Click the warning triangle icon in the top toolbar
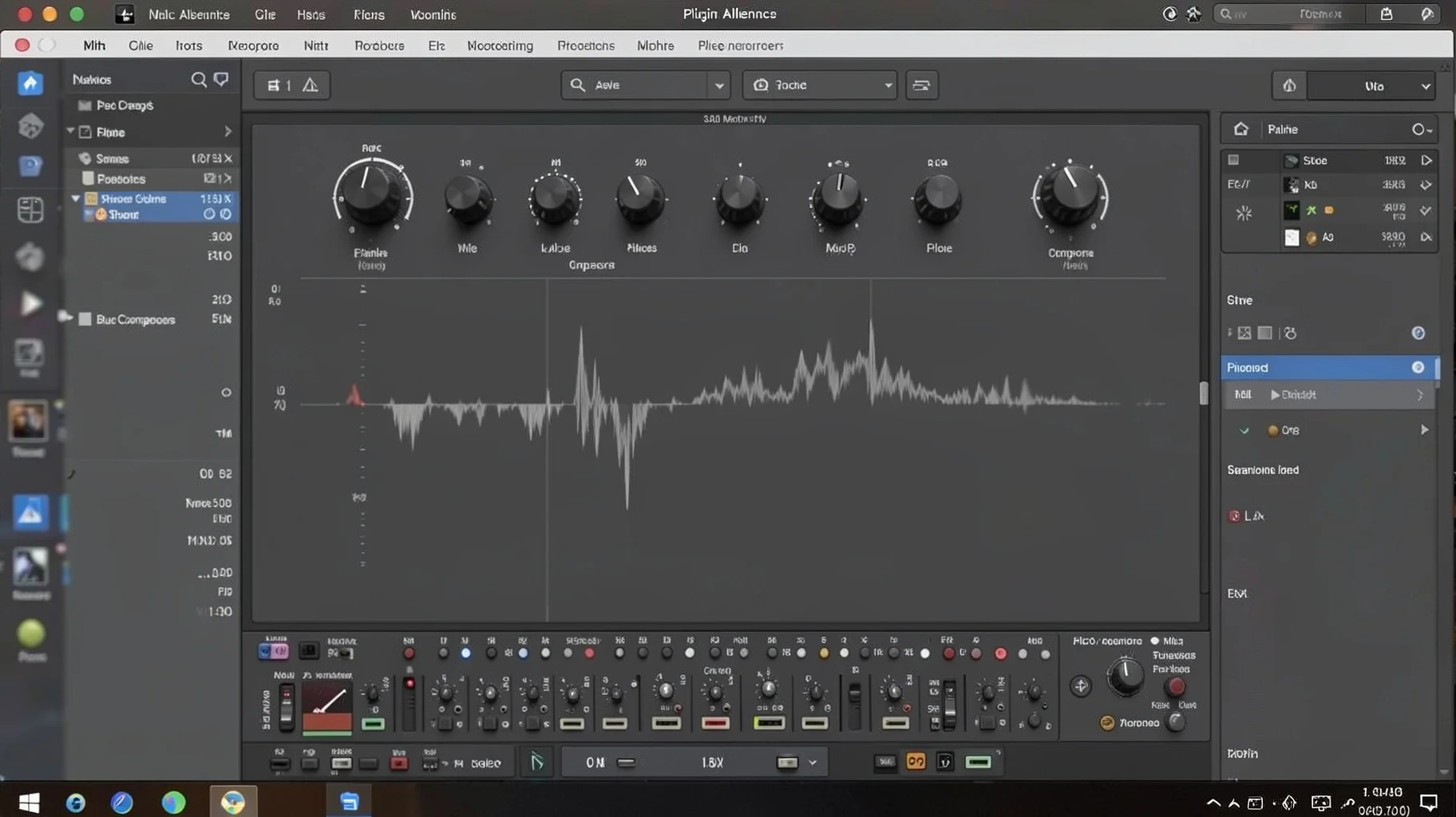The image size is (1456, 817). [x=311, y=85]
